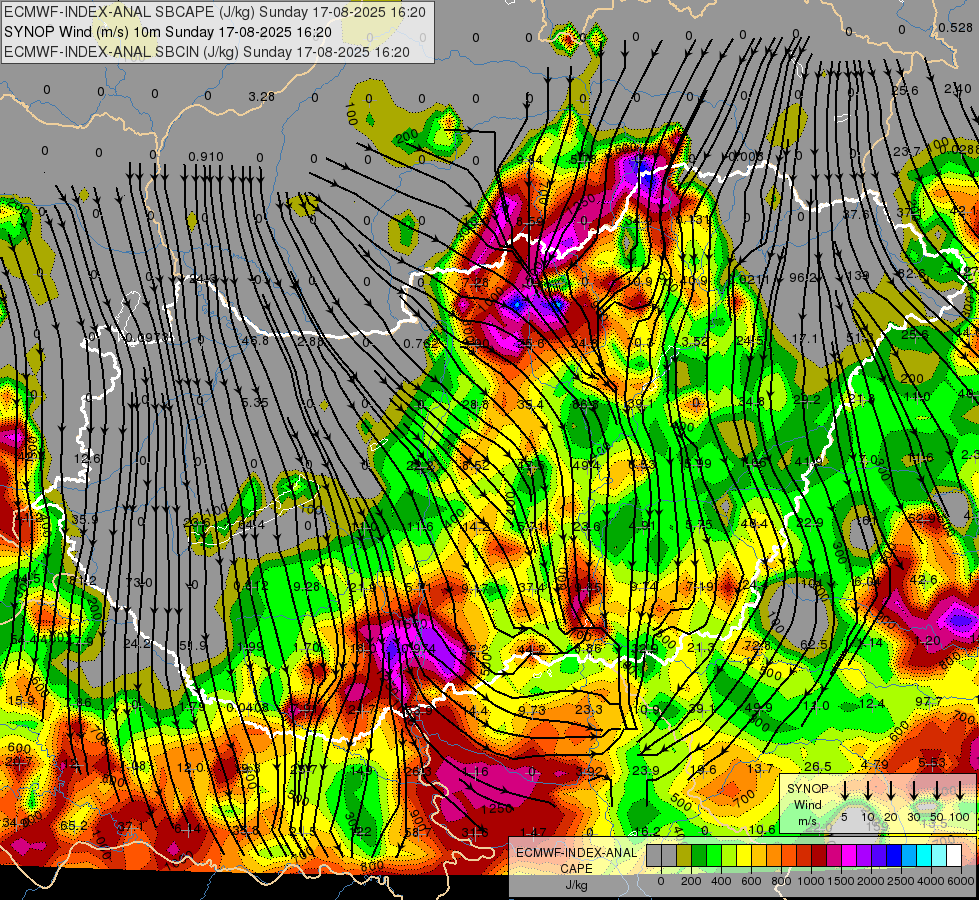The image size is (979, 900).
Task: Click the 28.8 value on the map
Action: [x=475, y=405]
